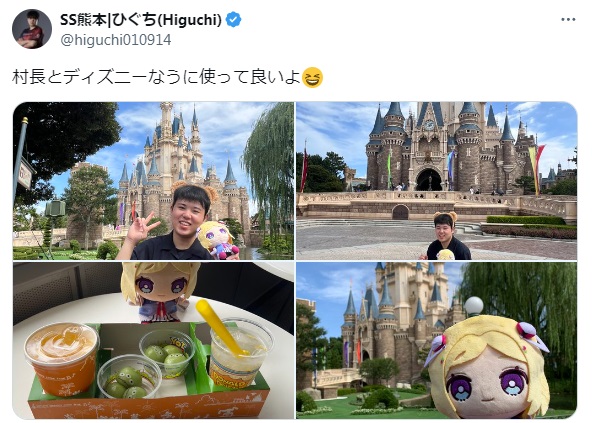Open the Higuchi profile avatar picture
The height and width of the screenshot is (423, 592).
[x=32, y=29]
